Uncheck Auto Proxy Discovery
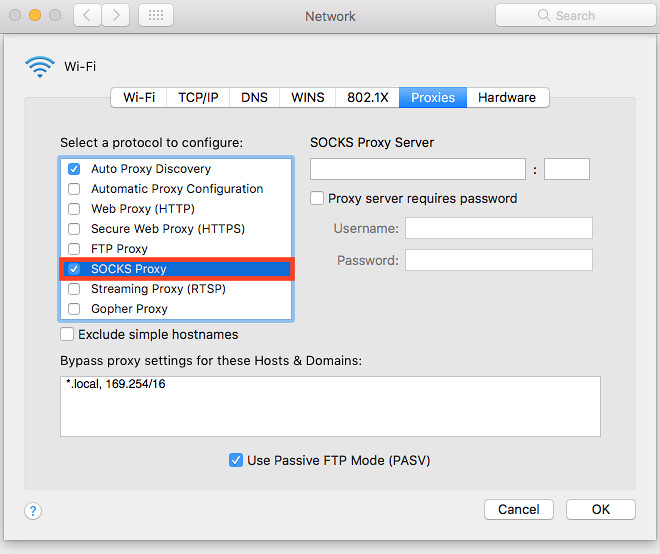The width and height of the screenshot is (660, 554). (74, 169)
